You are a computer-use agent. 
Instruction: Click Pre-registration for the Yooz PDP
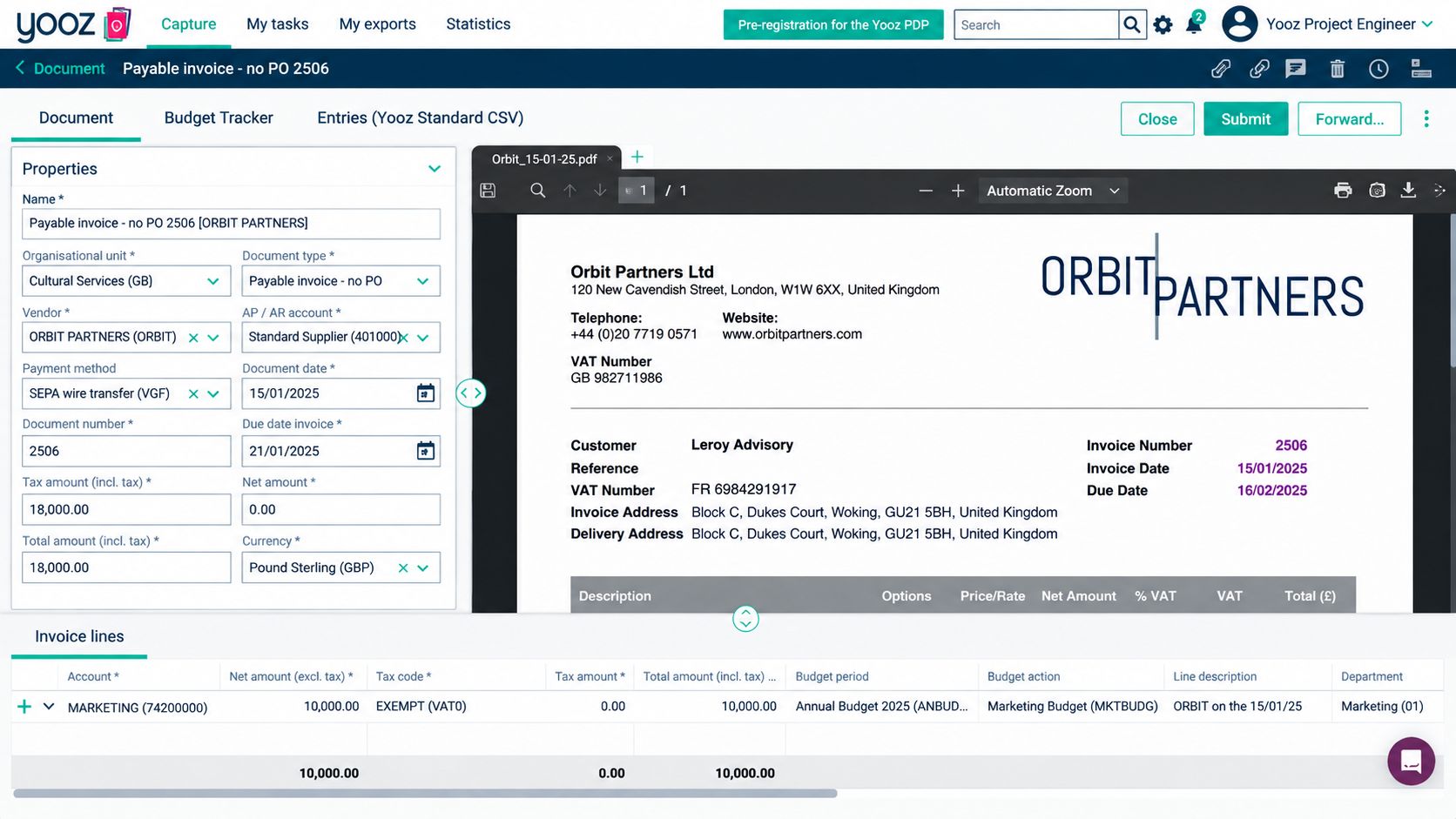coord(833,24)
